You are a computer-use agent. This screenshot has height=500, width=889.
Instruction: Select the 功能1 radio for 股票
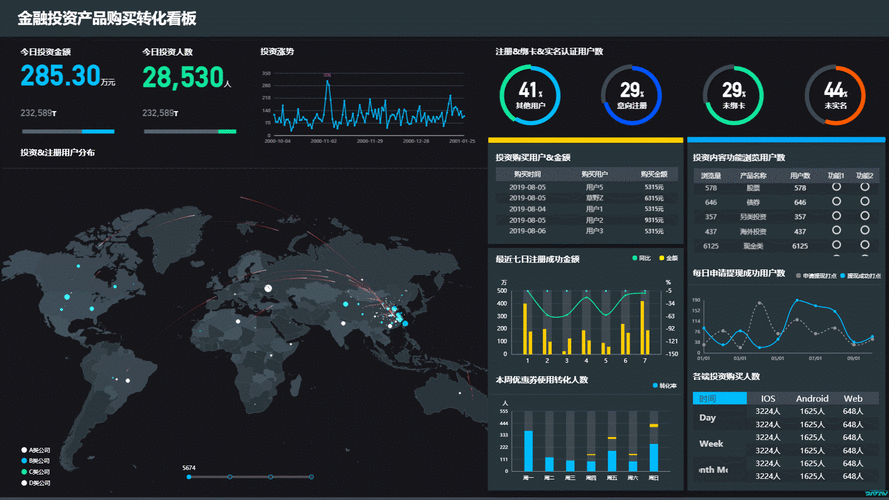coord(836,187)
